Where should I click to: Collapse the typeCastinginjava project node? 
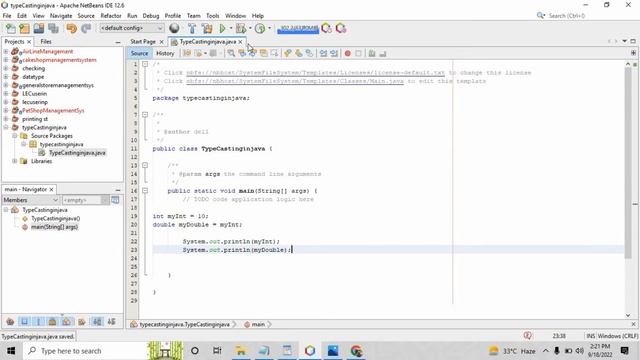coord(6,127)
